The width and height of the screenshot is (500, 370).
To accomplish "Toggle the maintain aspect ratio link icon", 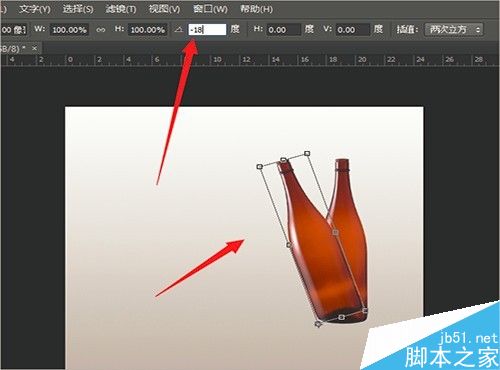I will click(101, 30).
